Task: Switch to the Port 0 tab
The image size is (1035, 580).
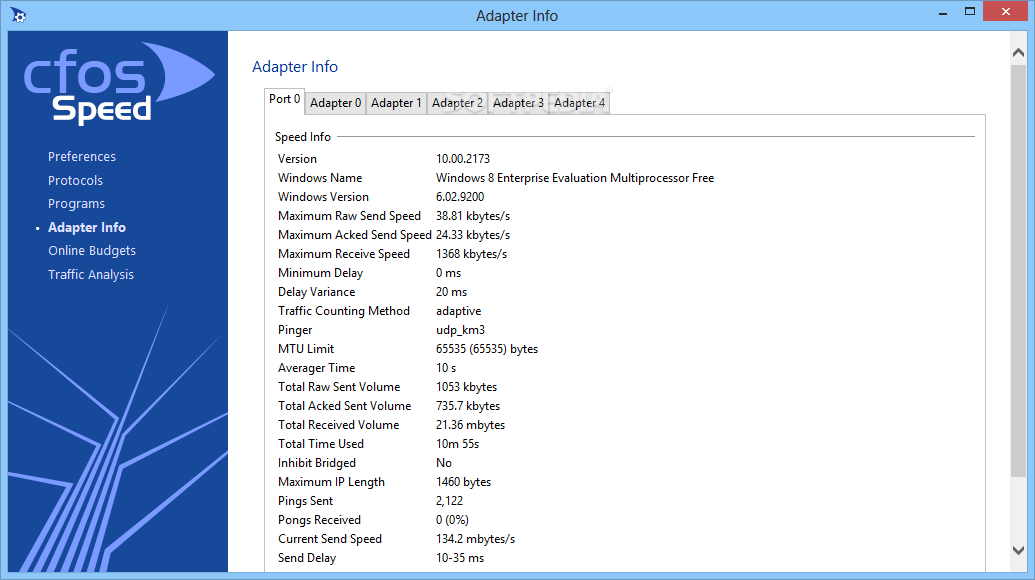Action: coord(283,100)
